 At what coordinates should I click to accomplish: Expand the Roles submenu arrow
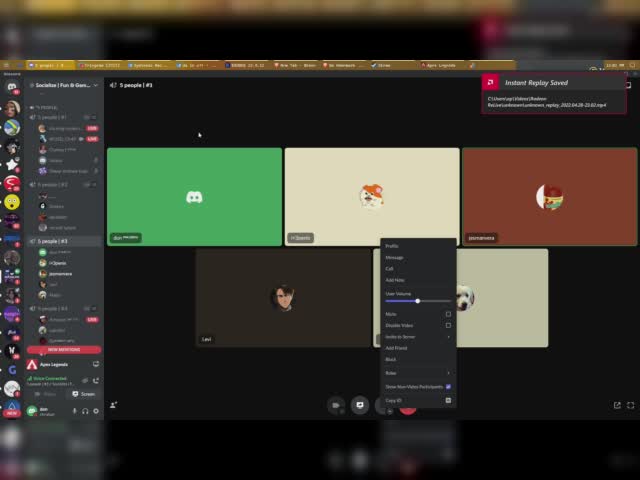449,373
